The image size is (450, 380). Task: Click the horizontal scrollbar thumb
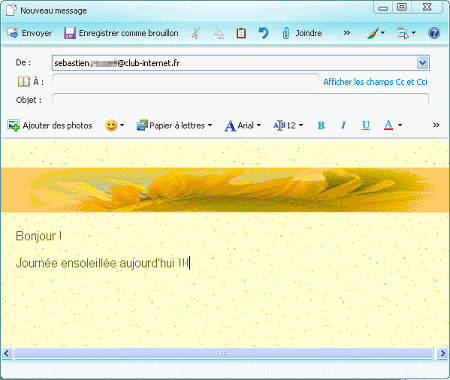click(x=223, y=353)
